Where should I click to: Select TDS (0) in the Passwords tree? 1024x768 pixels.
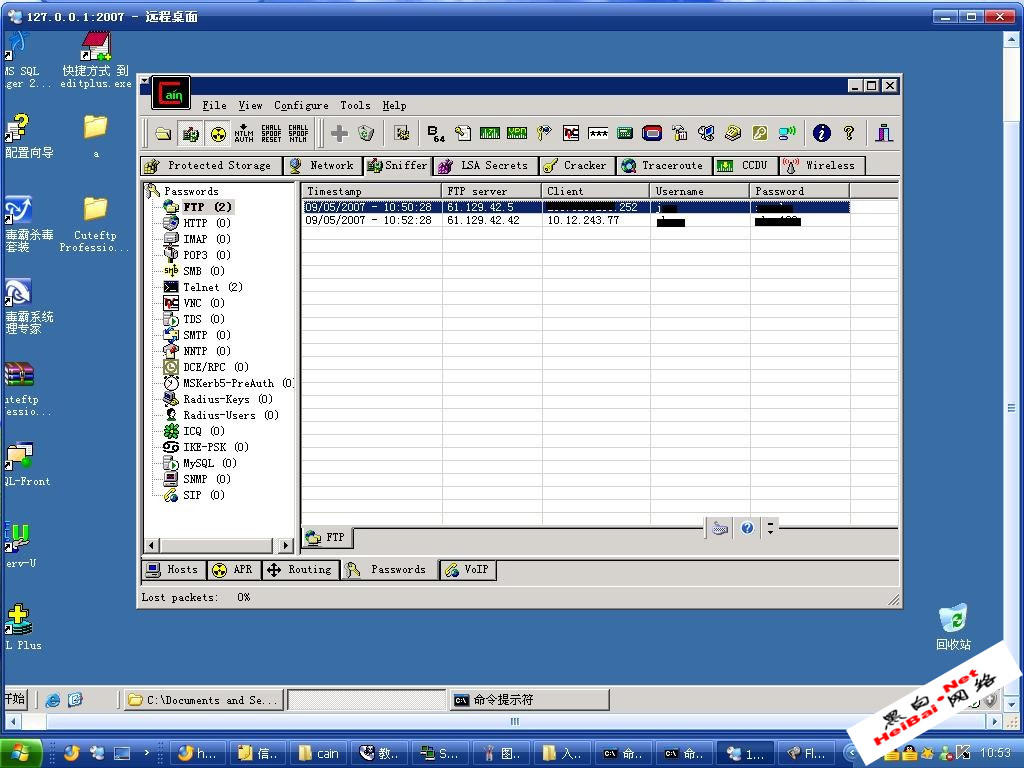point(204,319)
